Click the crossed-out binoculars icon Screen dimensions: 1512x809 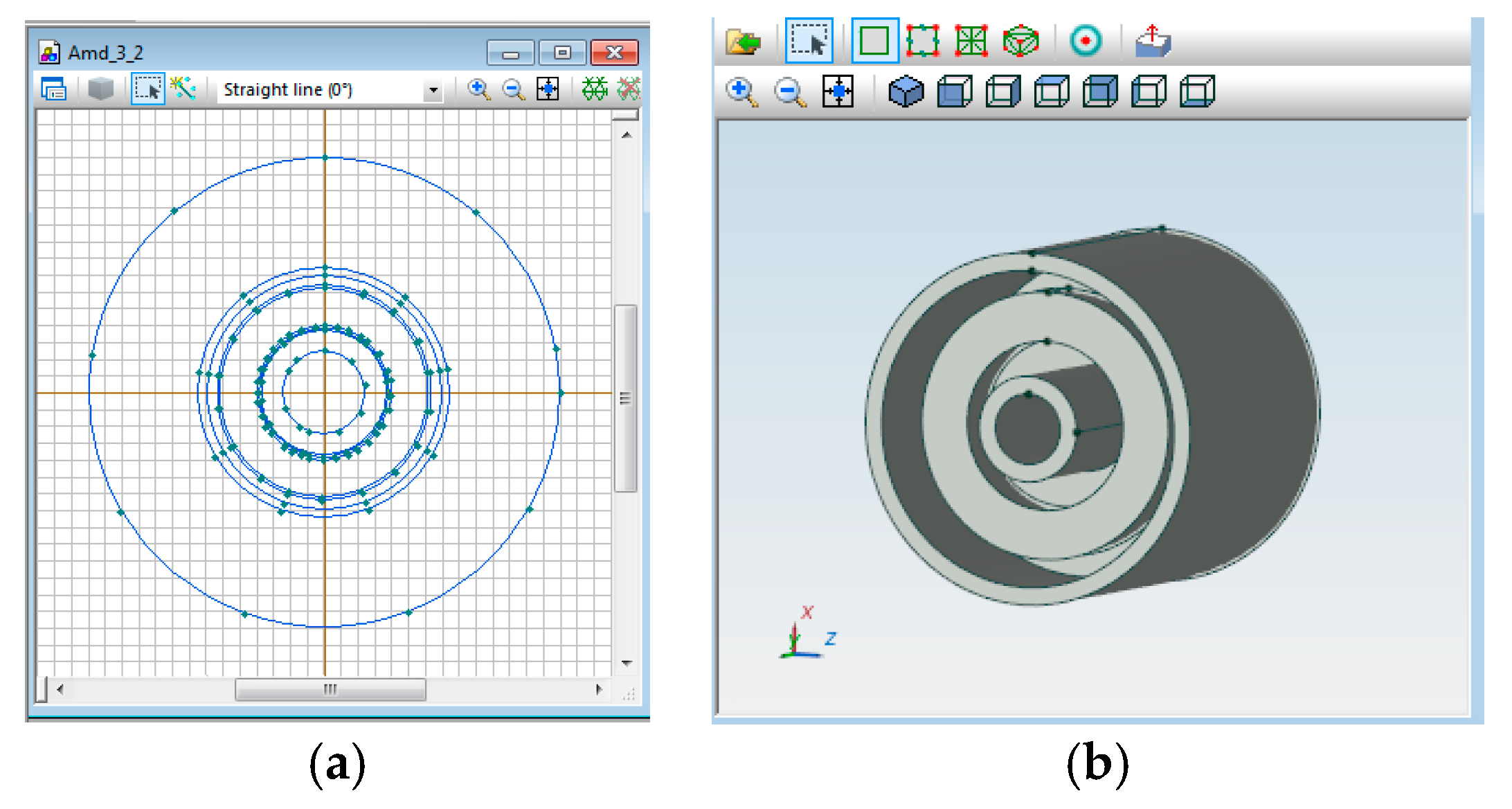click(629, 89)
